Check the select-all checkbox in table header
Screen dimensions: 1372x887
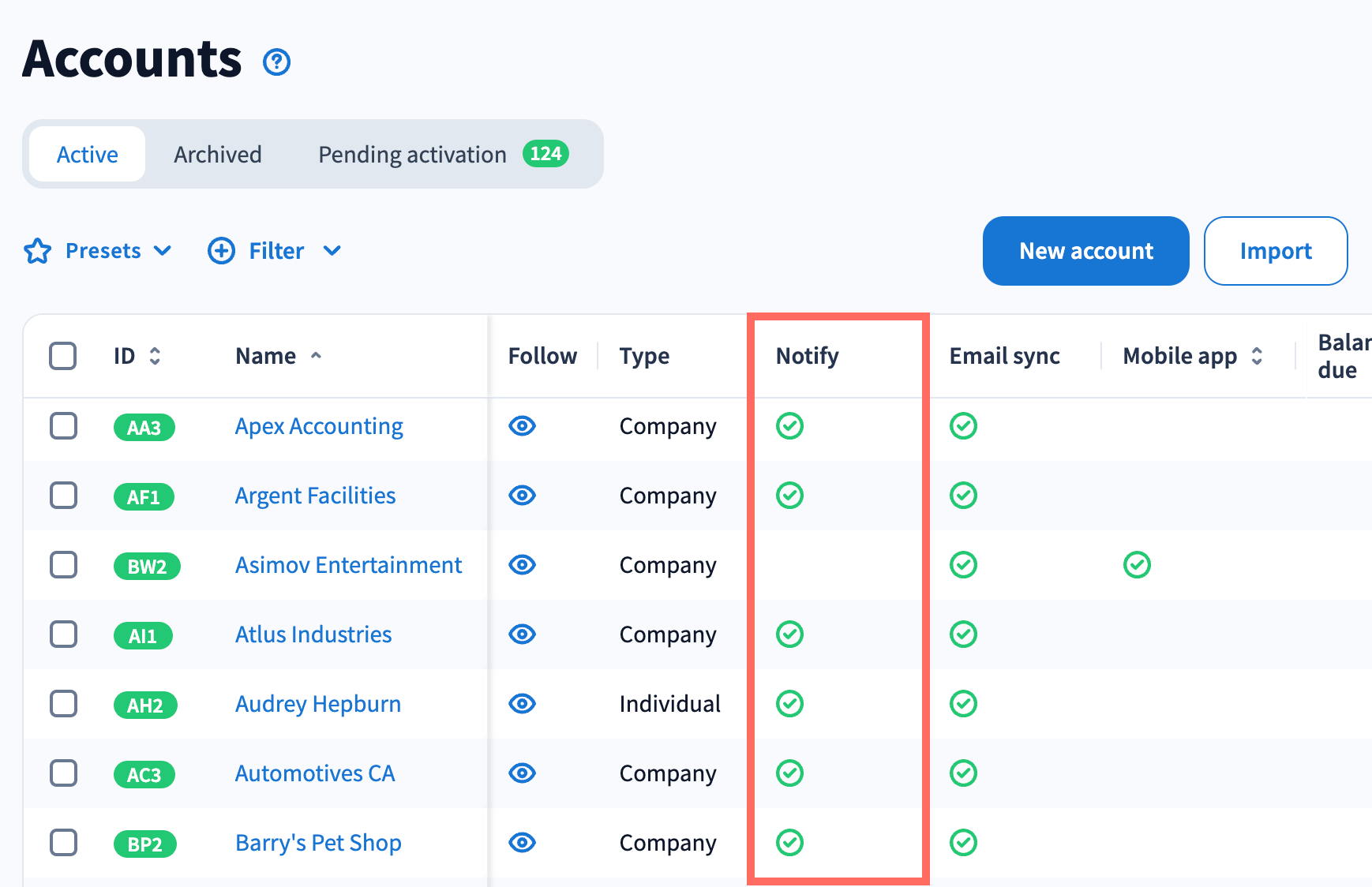[x=63, y=356]
